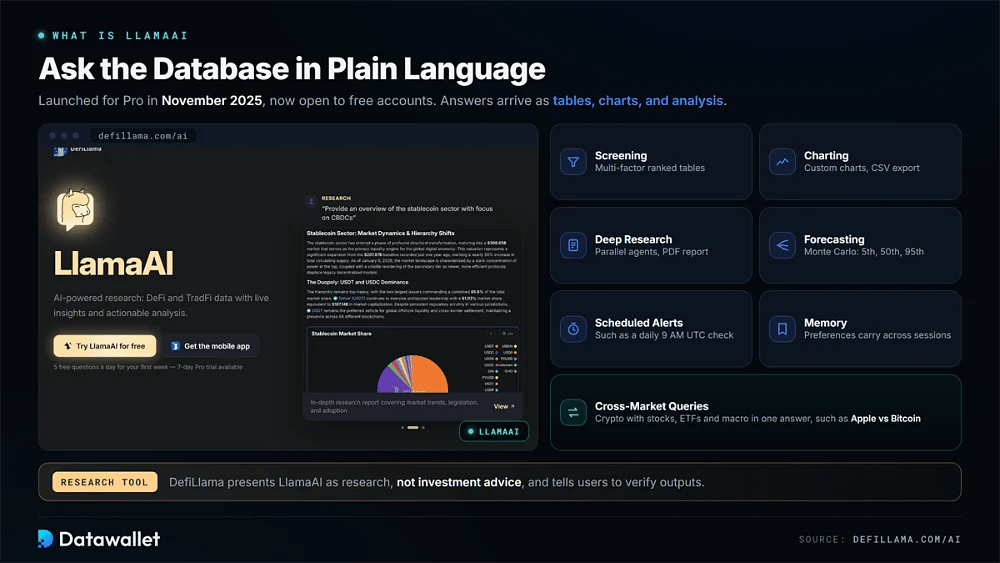Click 'Such as a daily 9 AM UTC check' text

[664, 335]
